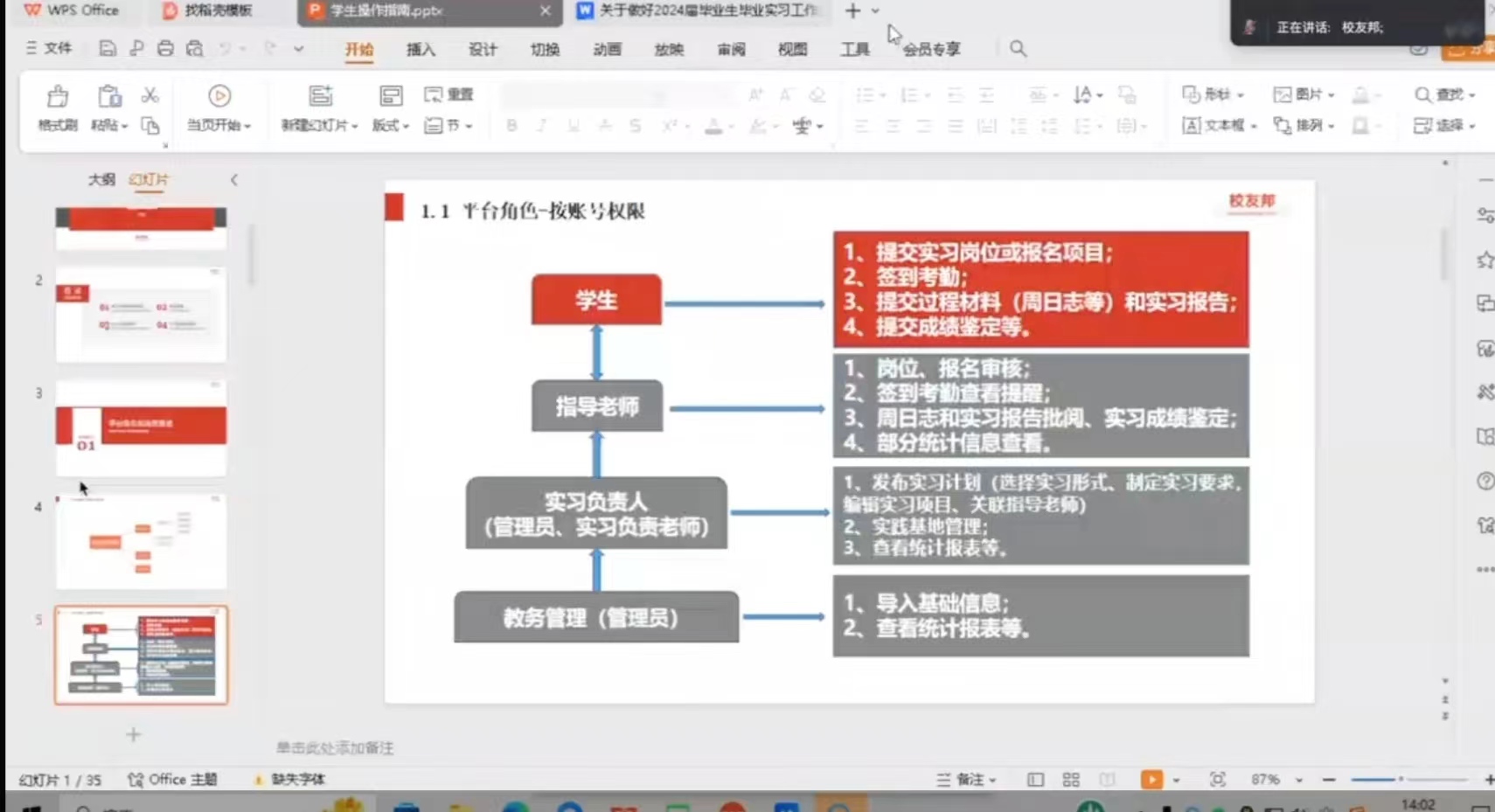Open the Layout (版式) dropdown
The height and width of the screenshot is (812, 1495).
391,126
